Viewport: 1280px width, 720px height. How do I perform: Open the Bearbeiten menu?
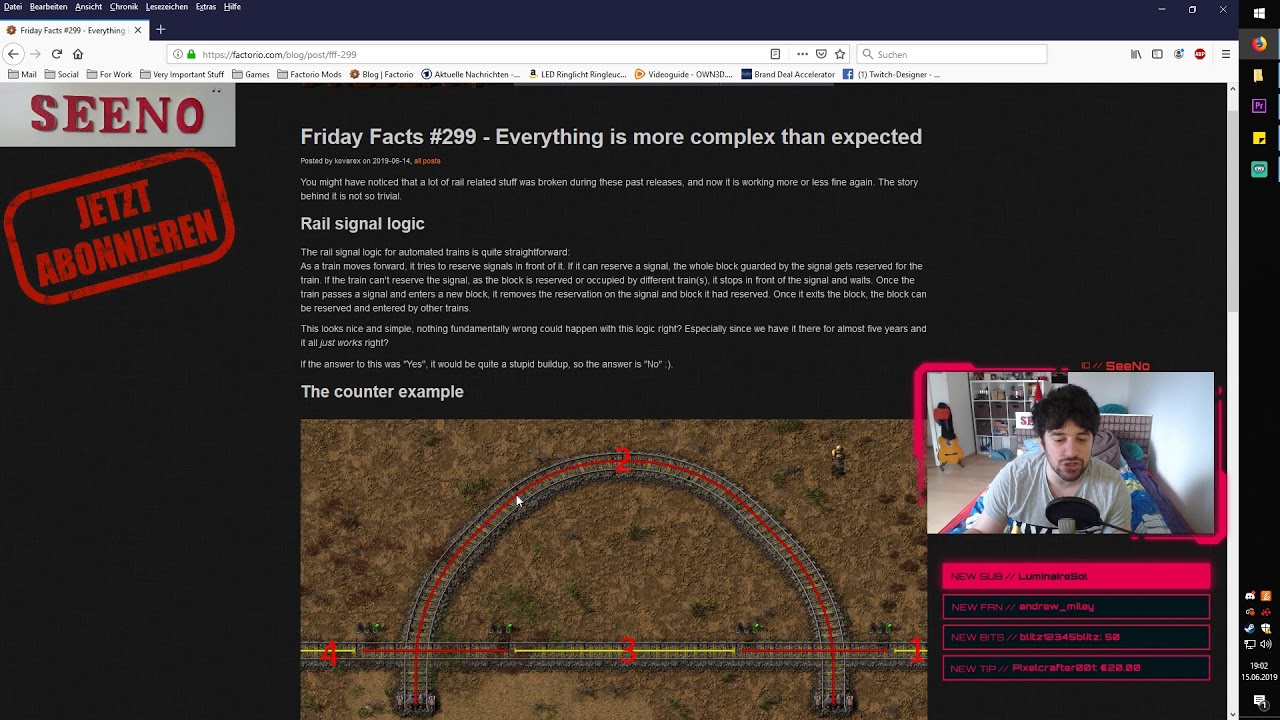(49, 7)
